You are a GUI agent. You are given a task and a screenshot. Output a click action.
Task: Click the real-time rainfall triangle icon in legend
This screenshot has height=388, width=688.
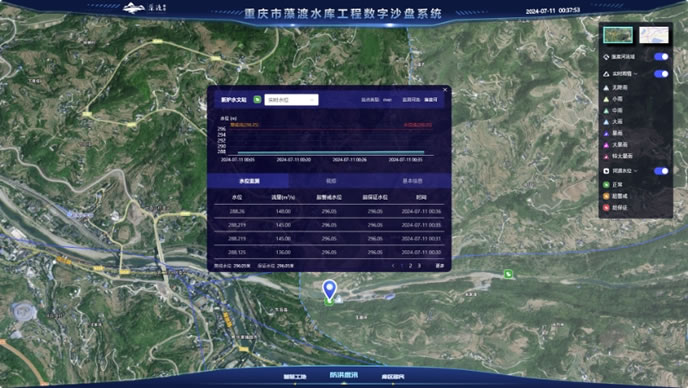click(x=606, y=74)
